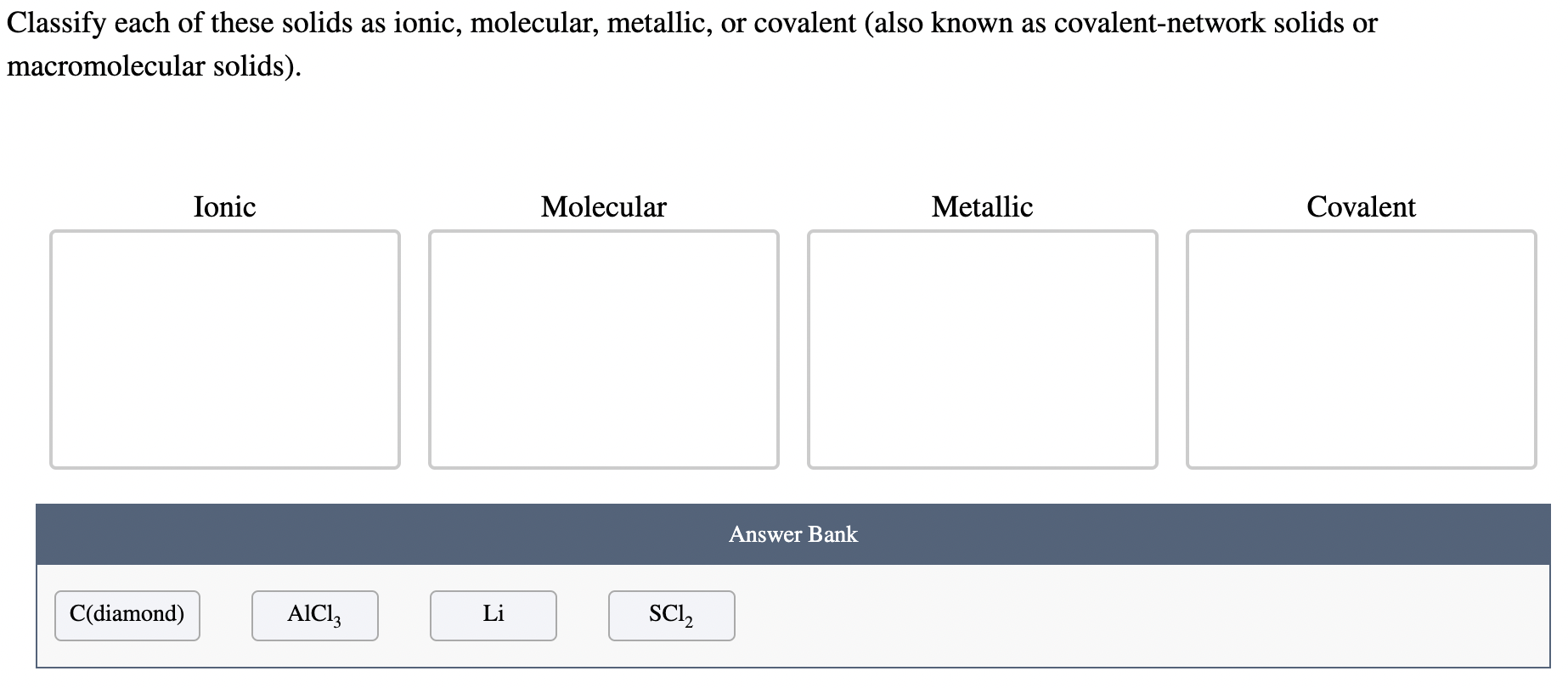Screen dimensions: 1568x688
Task: Click the Ionic column heading
Action: 224,206
